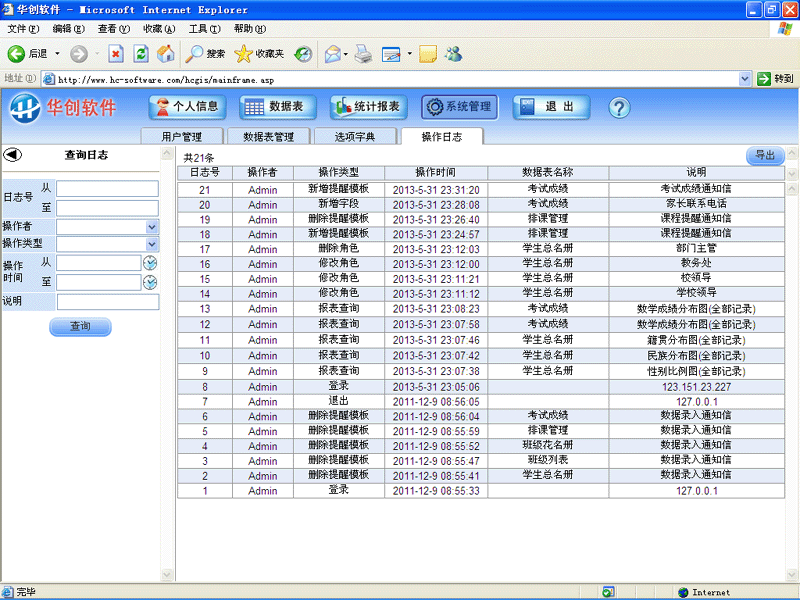Click the Internet zone globe icon in status bar
This screenshot has height=600, width=800.
pos(683,592)
